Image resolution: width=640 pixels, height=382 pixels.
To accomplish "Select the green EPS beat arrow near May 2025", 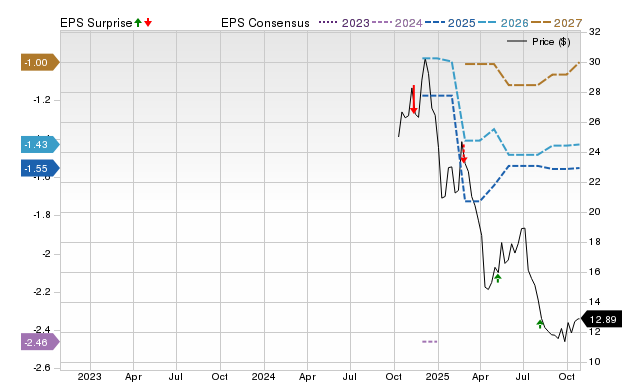I will coord(498,278).
